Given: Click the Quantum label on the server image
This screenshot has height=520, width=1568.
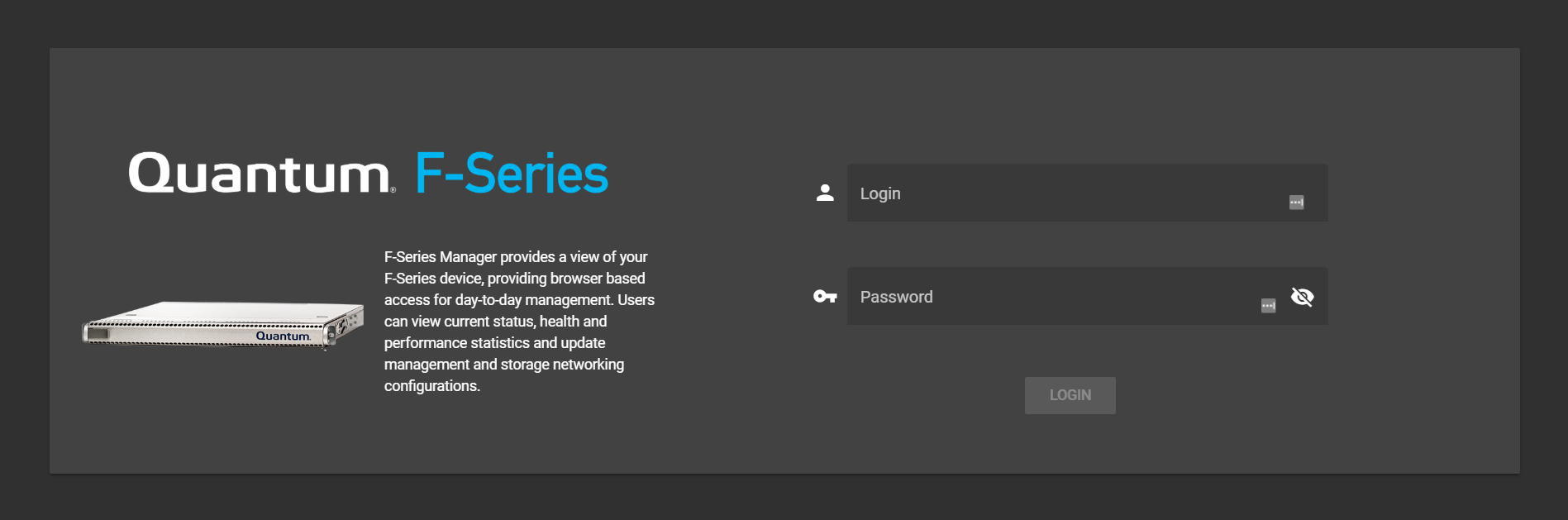Looking at the screenshot, I should tap(283, 336).
